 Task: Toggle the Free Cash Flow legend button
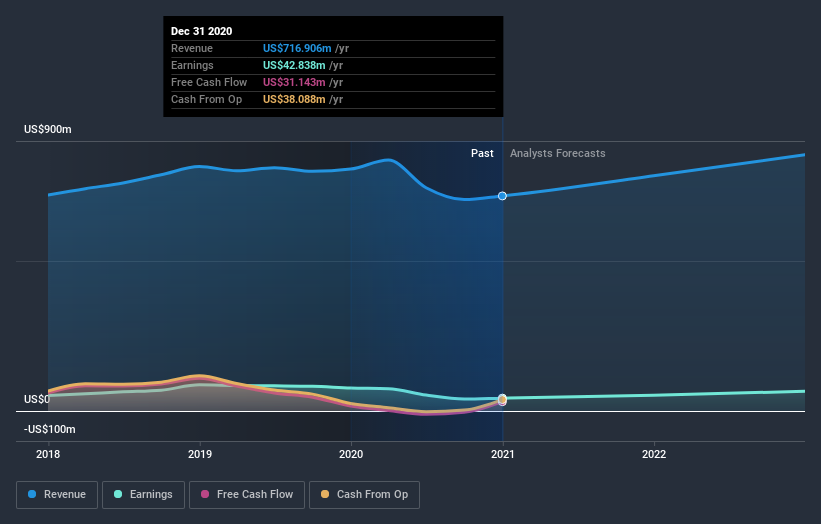click(247, 495)
